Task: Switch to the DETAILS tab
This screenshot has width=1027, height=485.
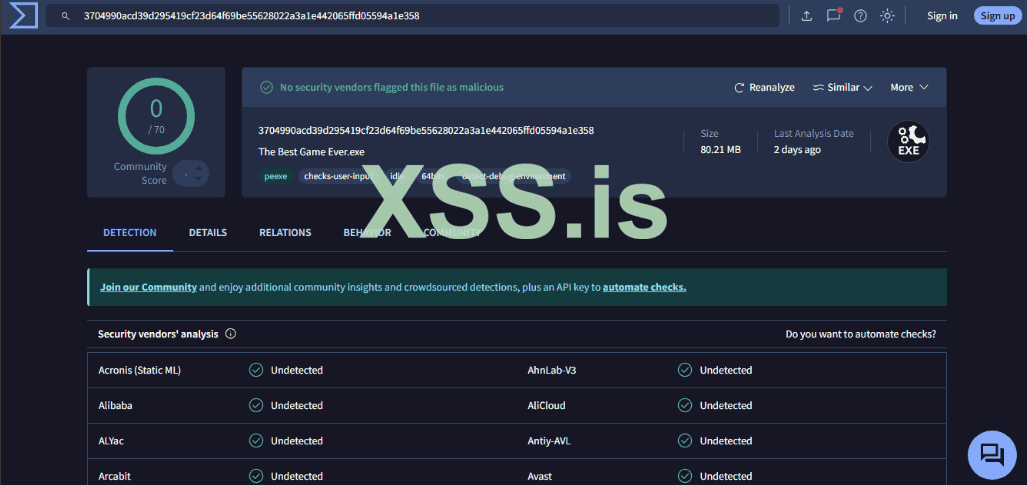Action: (x=208, y=233)
